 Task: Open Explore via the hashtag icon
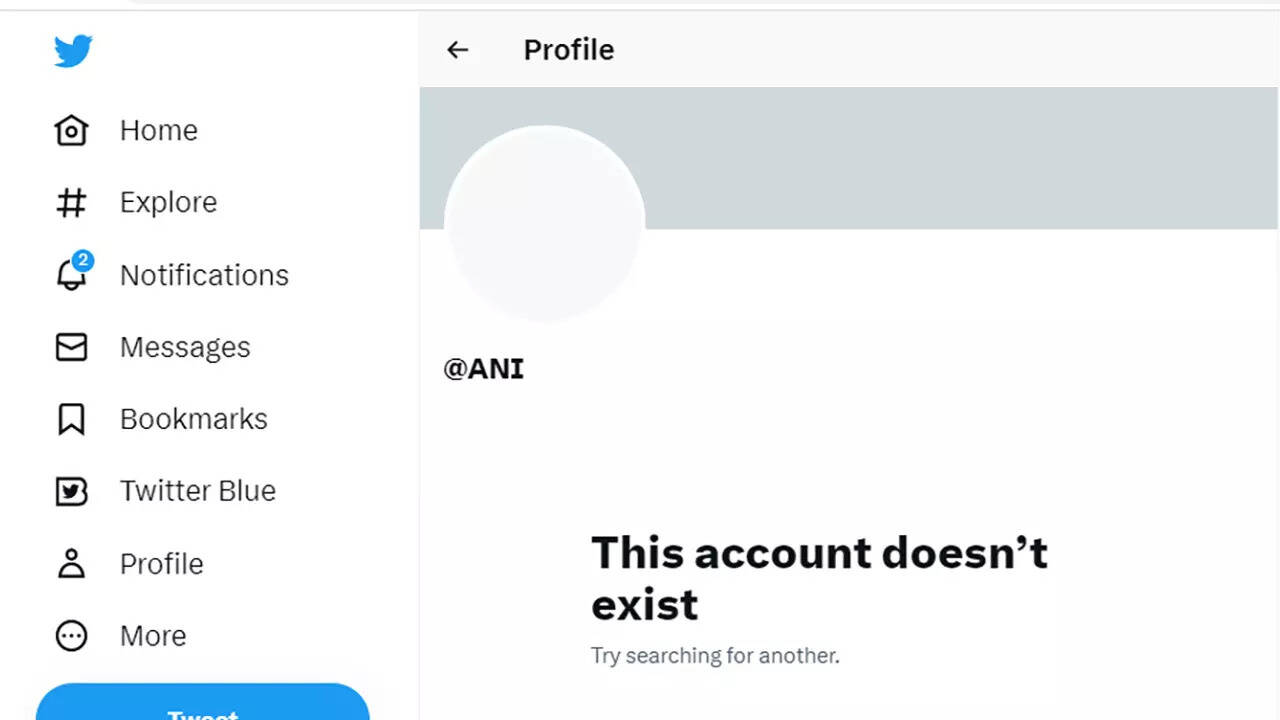71,203
